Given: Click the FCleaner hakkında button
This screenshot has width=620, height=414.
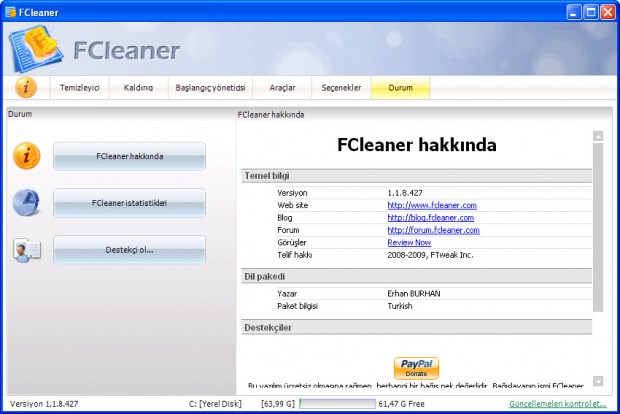Looking at the screenshot, I should click(130, 156).
